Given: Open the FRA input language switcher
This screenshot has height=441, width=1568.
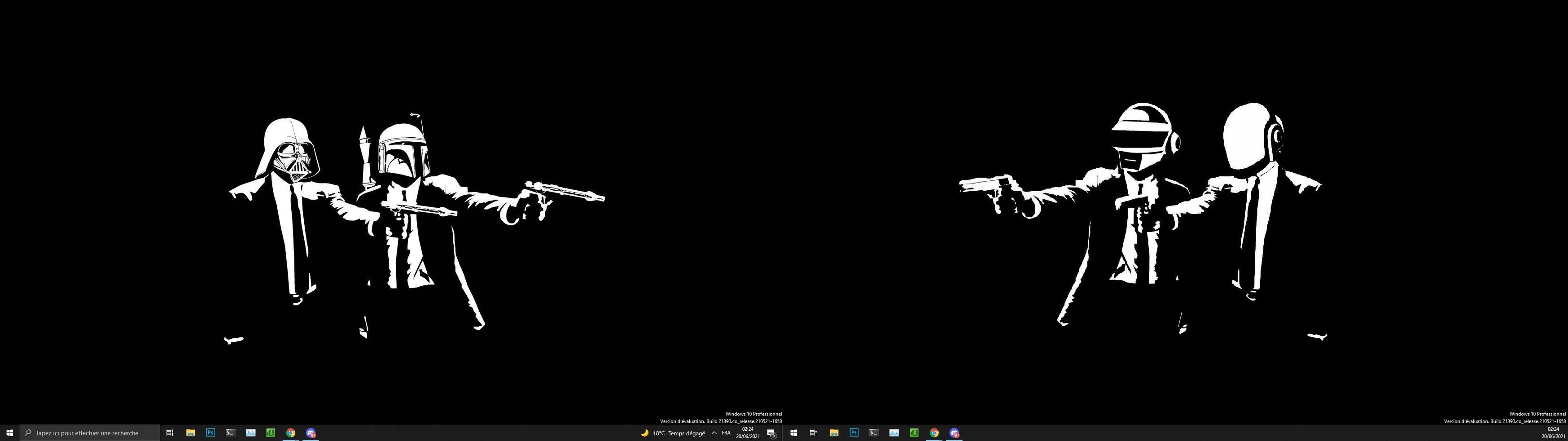Looking at the screenshot, I should click(x=726, y=433).
